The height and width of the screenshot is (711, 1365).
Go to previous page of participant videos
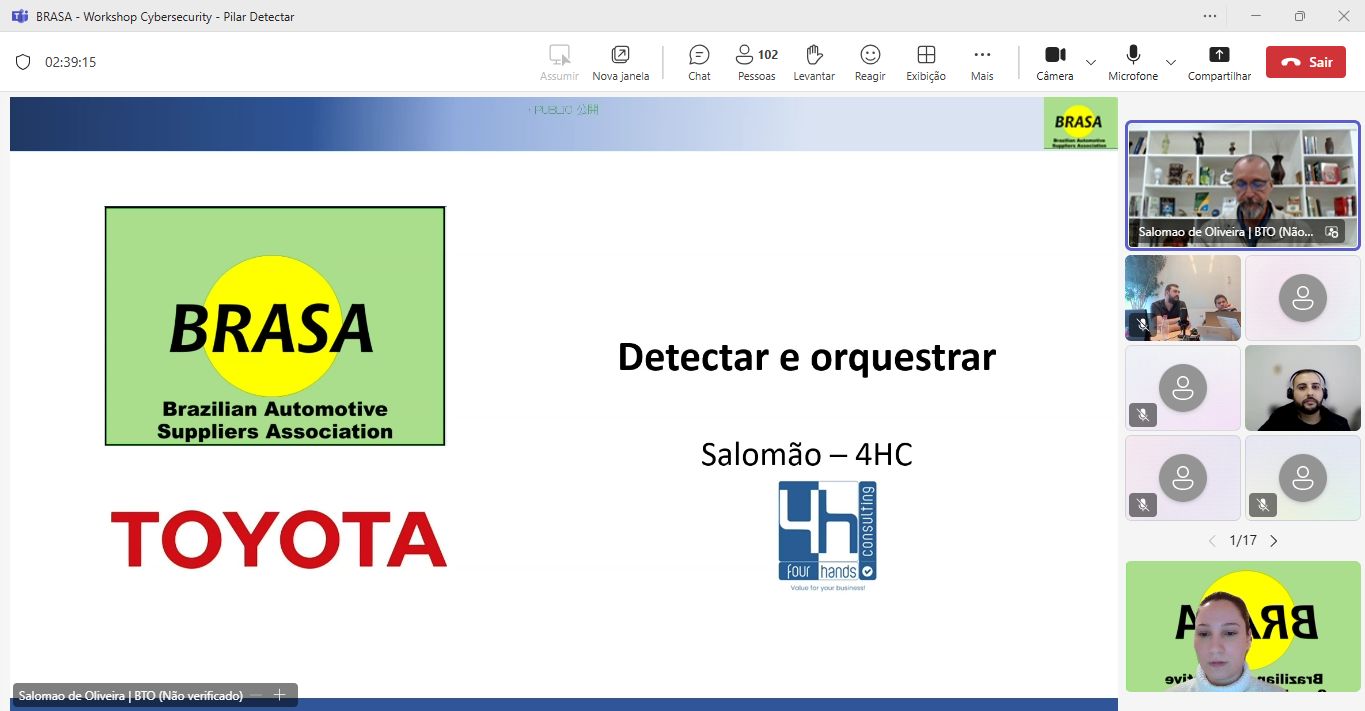[1212, 541]
